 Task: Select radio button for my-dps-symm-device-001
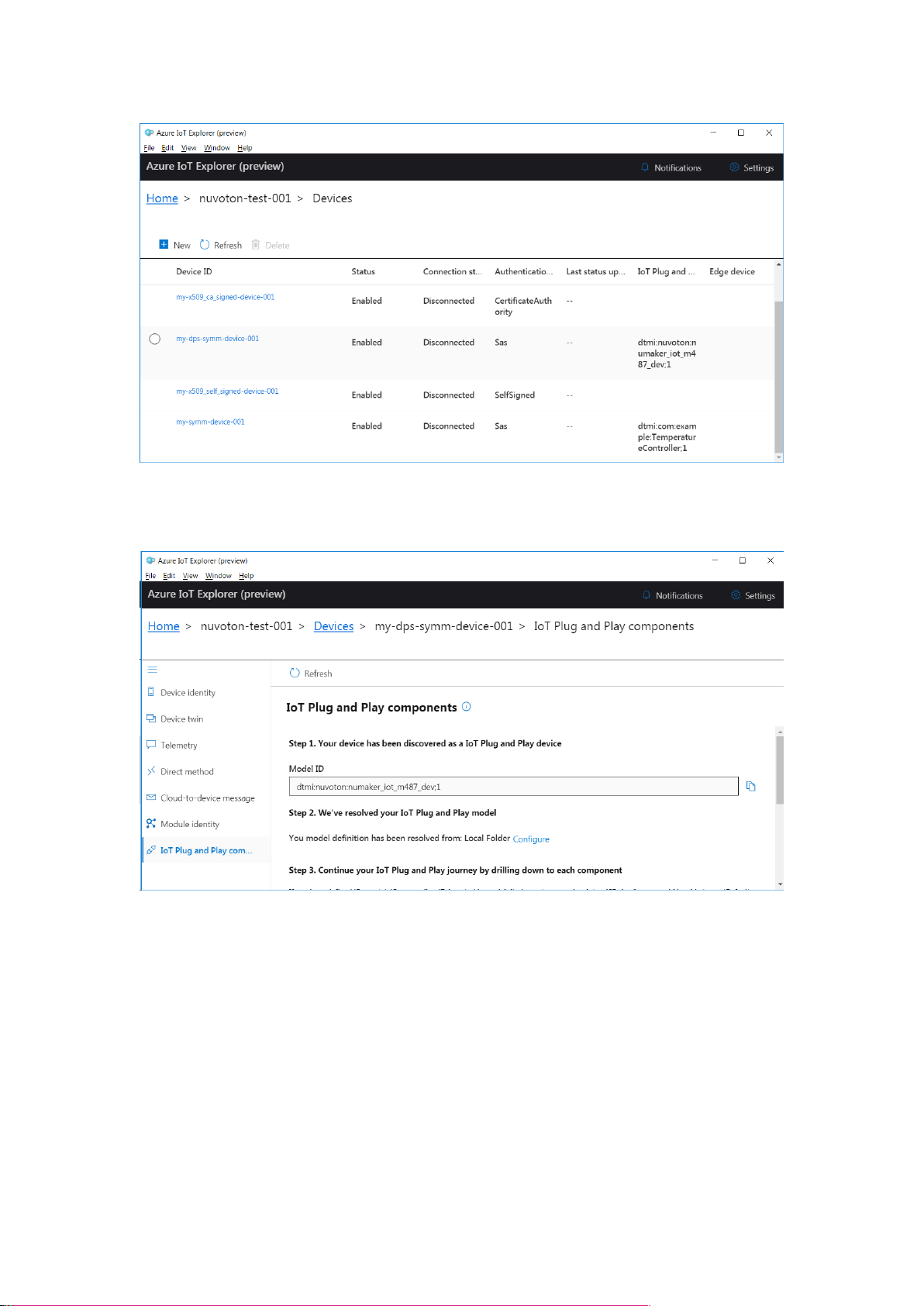154,339
